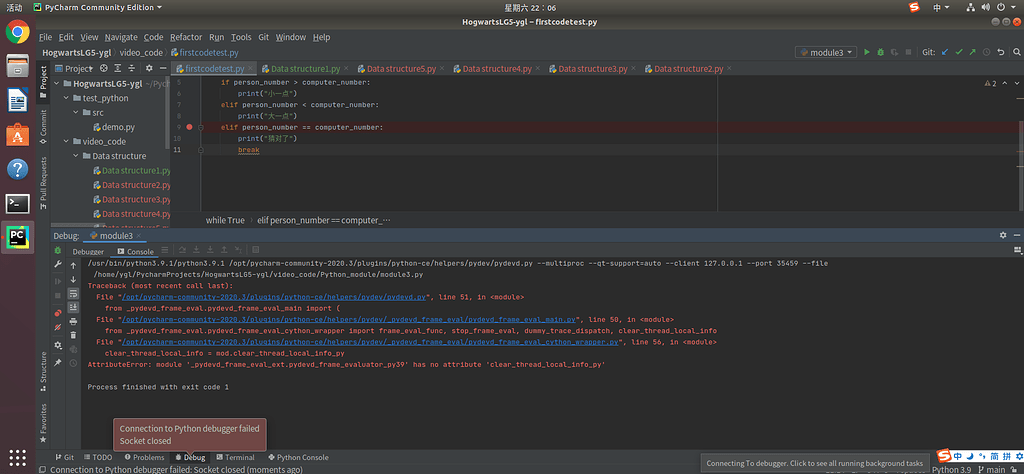This screenshot has width=1024, height=474.
Task: Open the module3 run configuration dropdown
Action: tap(825, 52)
